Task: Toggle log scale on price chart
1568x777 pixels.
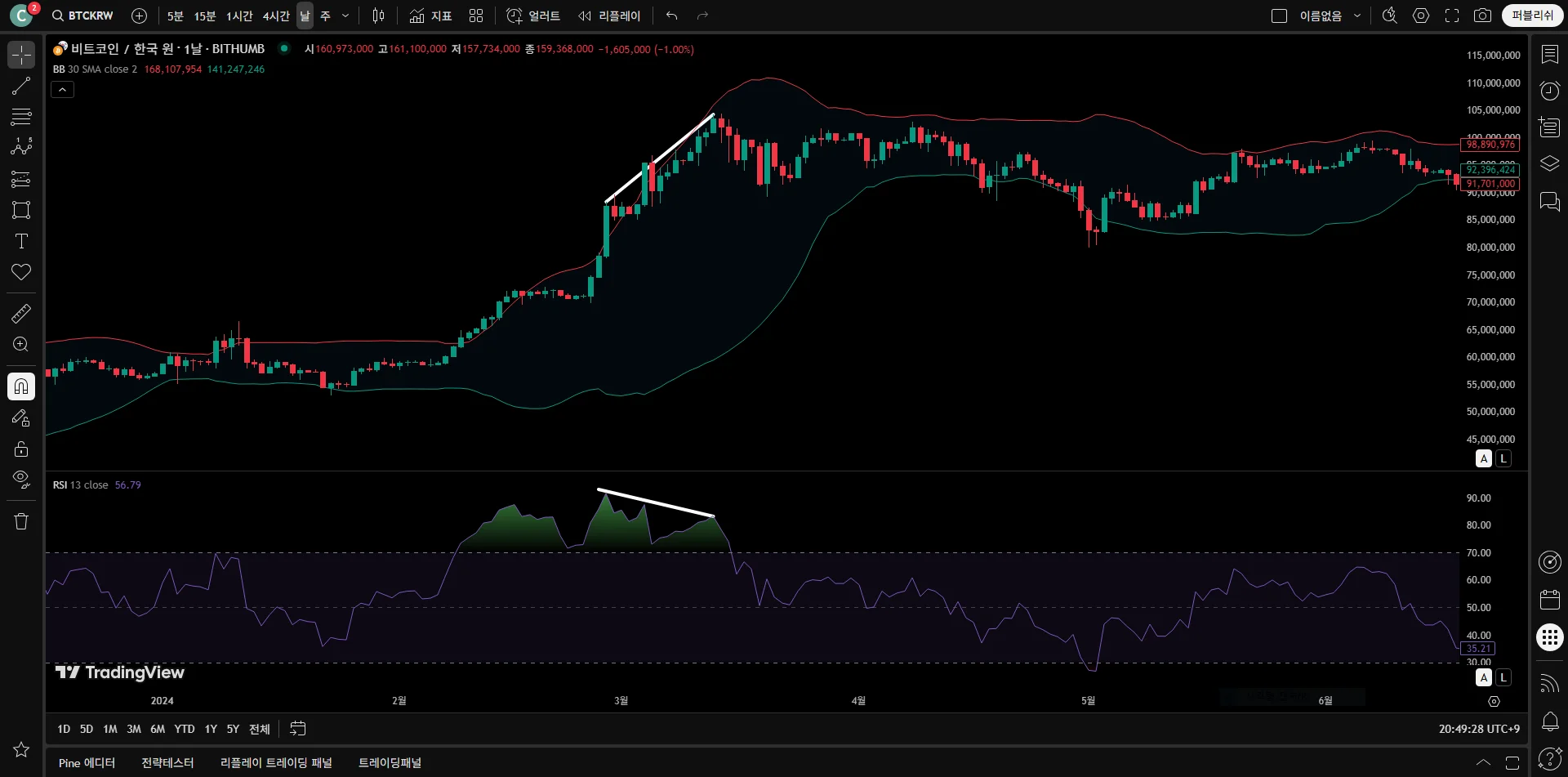Action: (x=1503, y=458)
